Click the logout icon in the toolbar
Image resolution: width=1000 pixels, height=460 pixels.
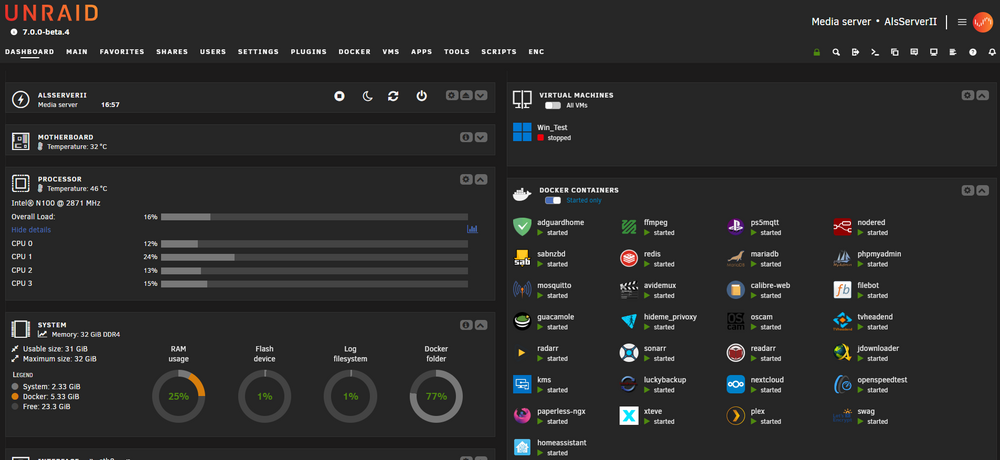coord(855,52)
